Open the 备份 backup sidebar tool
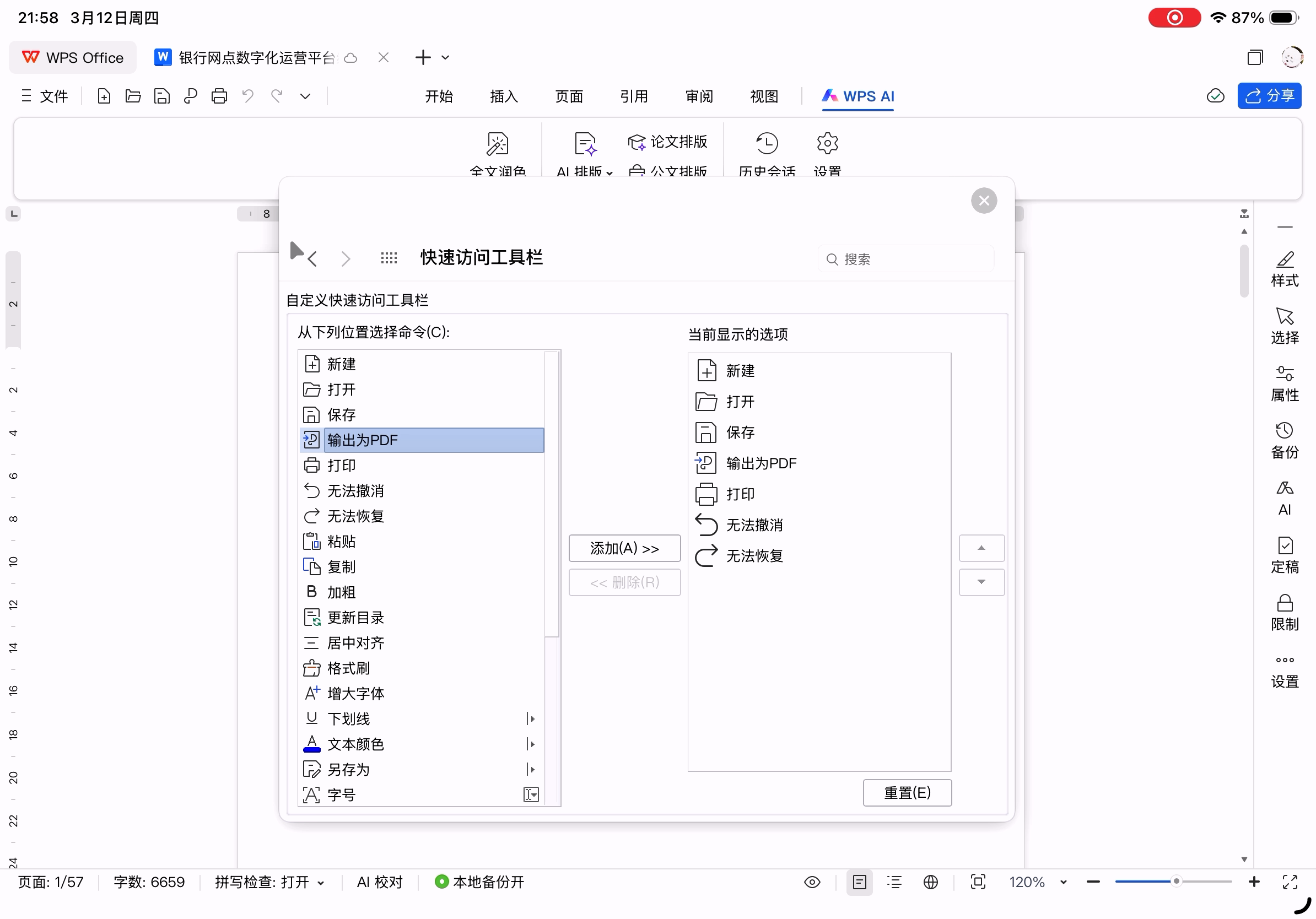The width and height of the screenshot is (1316, 919). [x=1284, y=441]
